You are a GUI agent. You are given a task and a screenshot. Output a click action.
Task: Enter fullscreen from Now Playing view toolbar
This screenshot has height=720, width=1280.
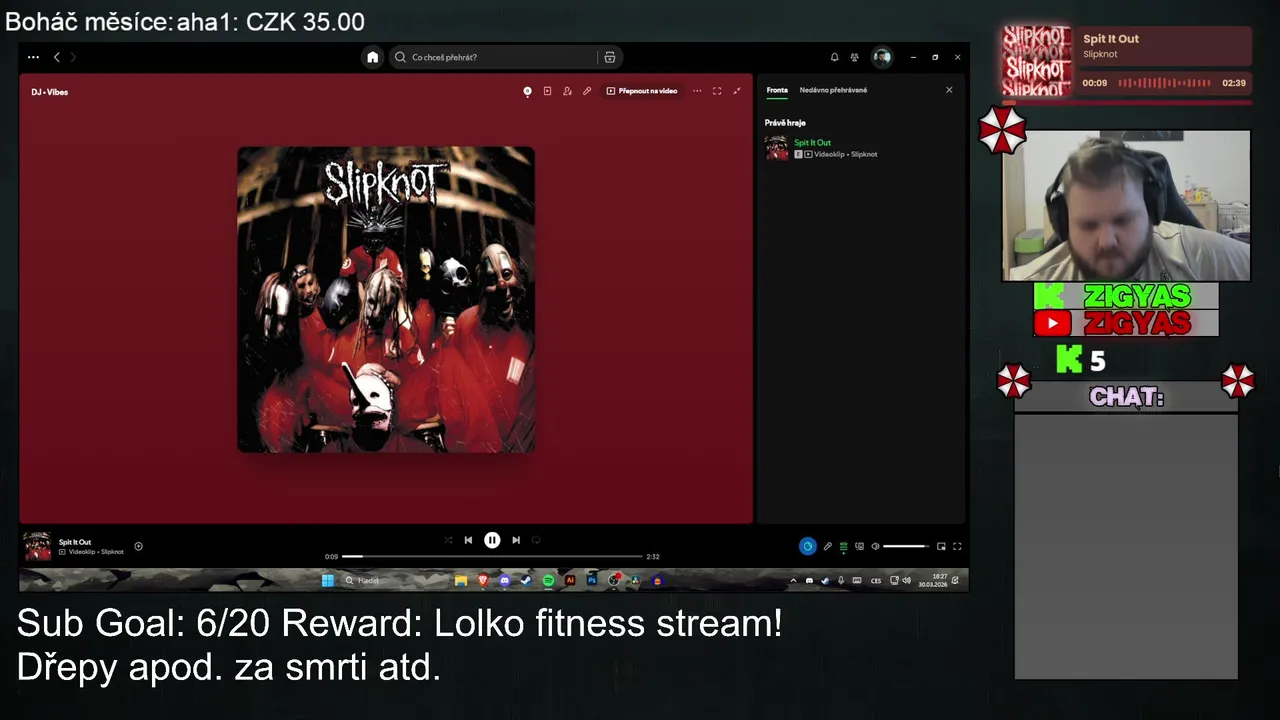717,91
